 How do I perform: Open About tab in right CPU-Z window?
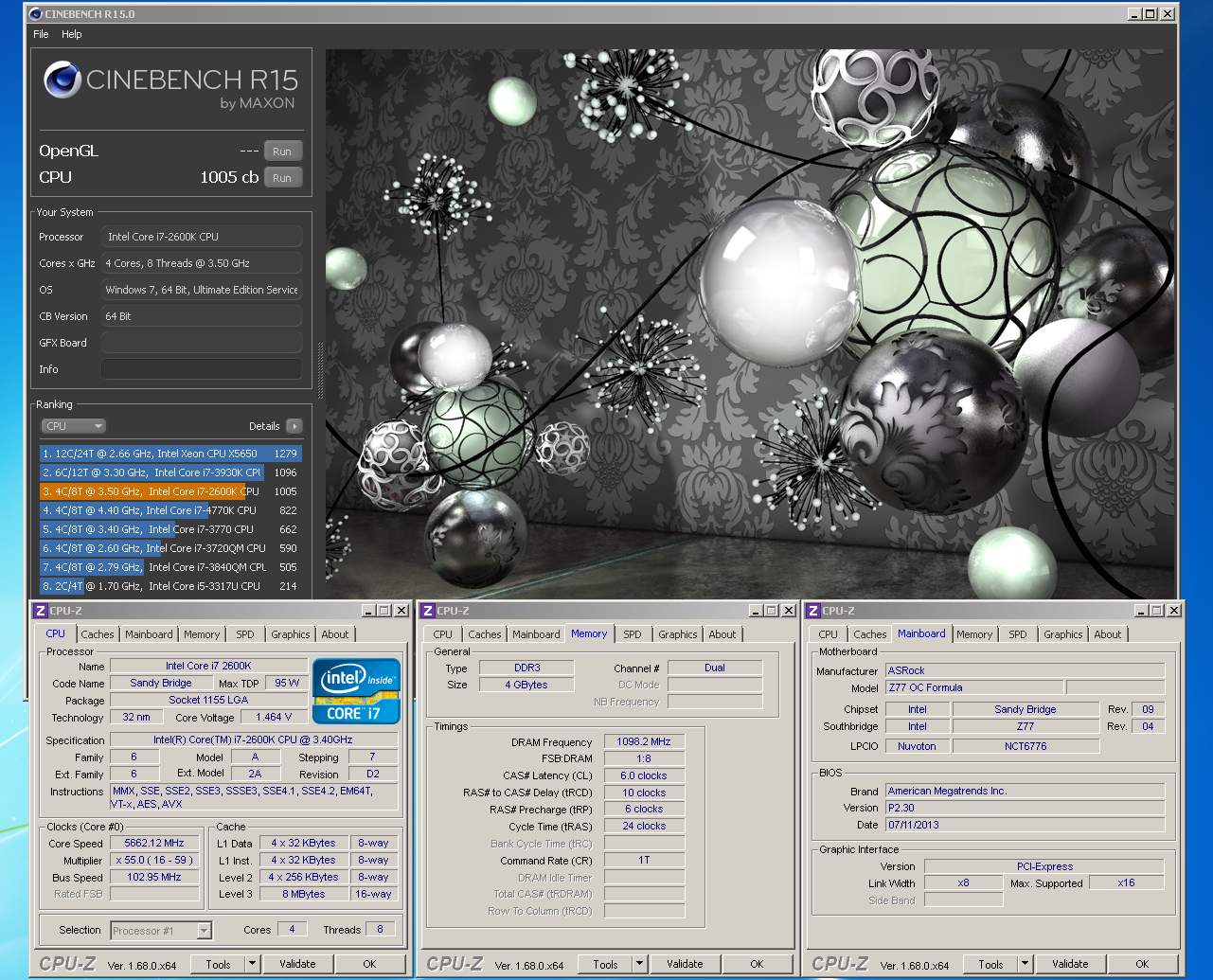click(1108, 634)
